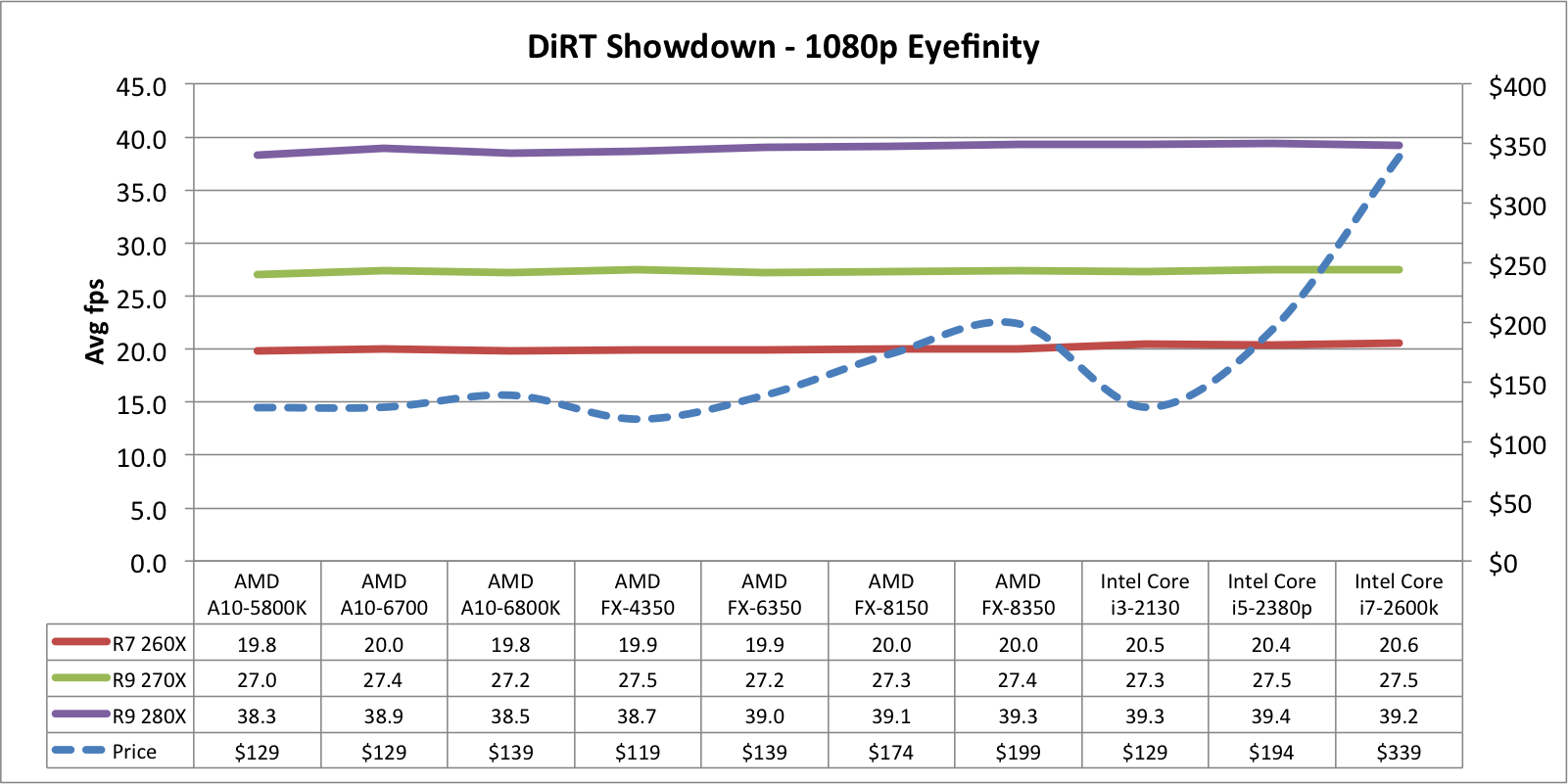The height and width of the screenshot is (784, 1568).
Task: Select the 38.5 cell in R9 280X row
Action: 510,716
